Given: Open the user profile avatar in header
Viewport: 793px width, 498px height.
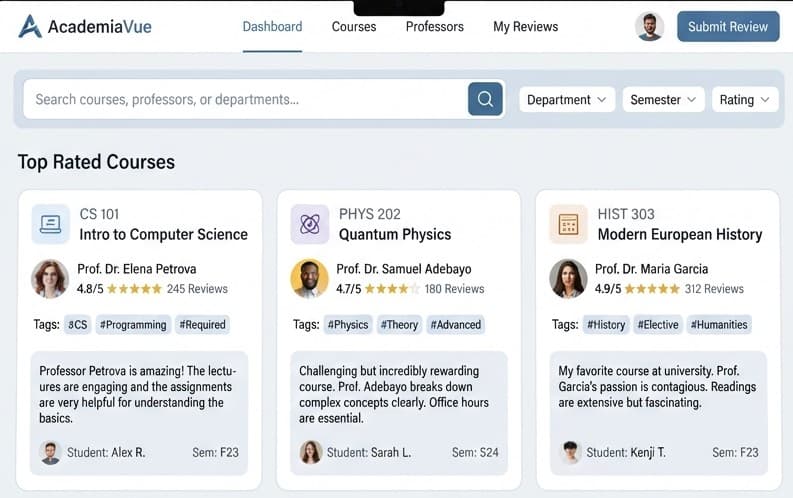Looking at the screenshot, I should [649, 26].
